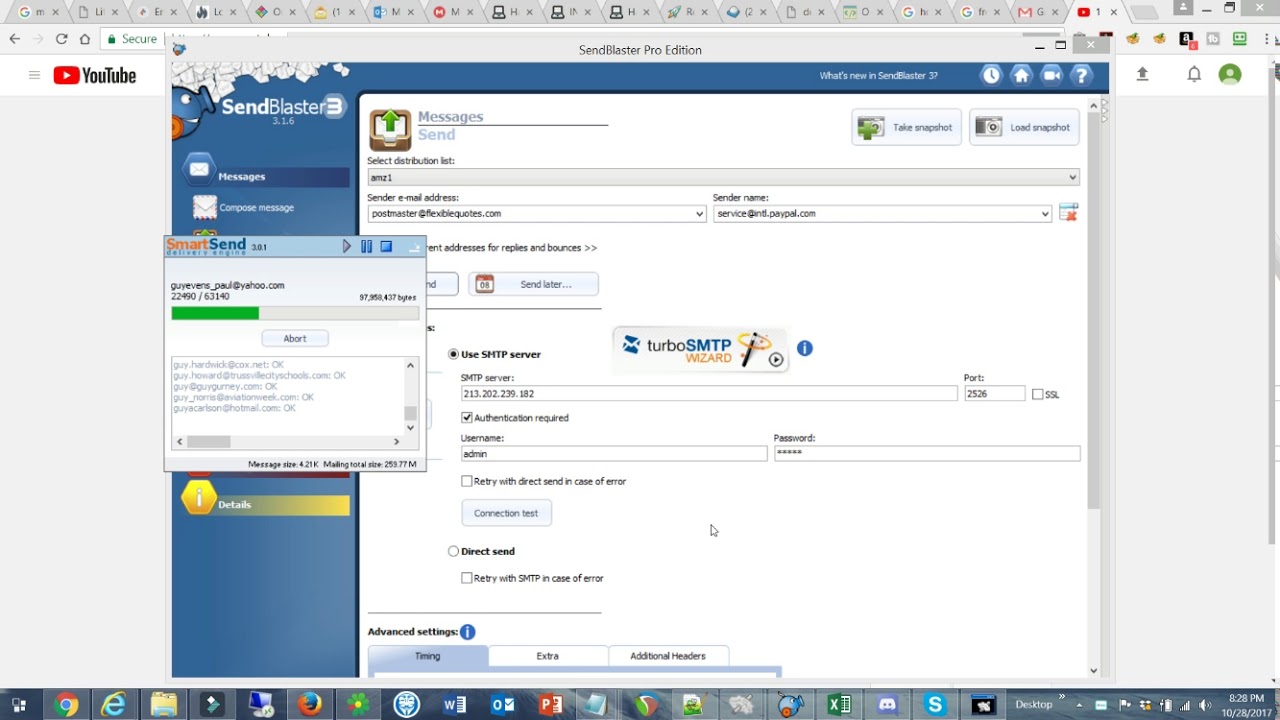Click the Connection test button
This screenshot has height=720, width=1280.
click(x=506, y=513)
